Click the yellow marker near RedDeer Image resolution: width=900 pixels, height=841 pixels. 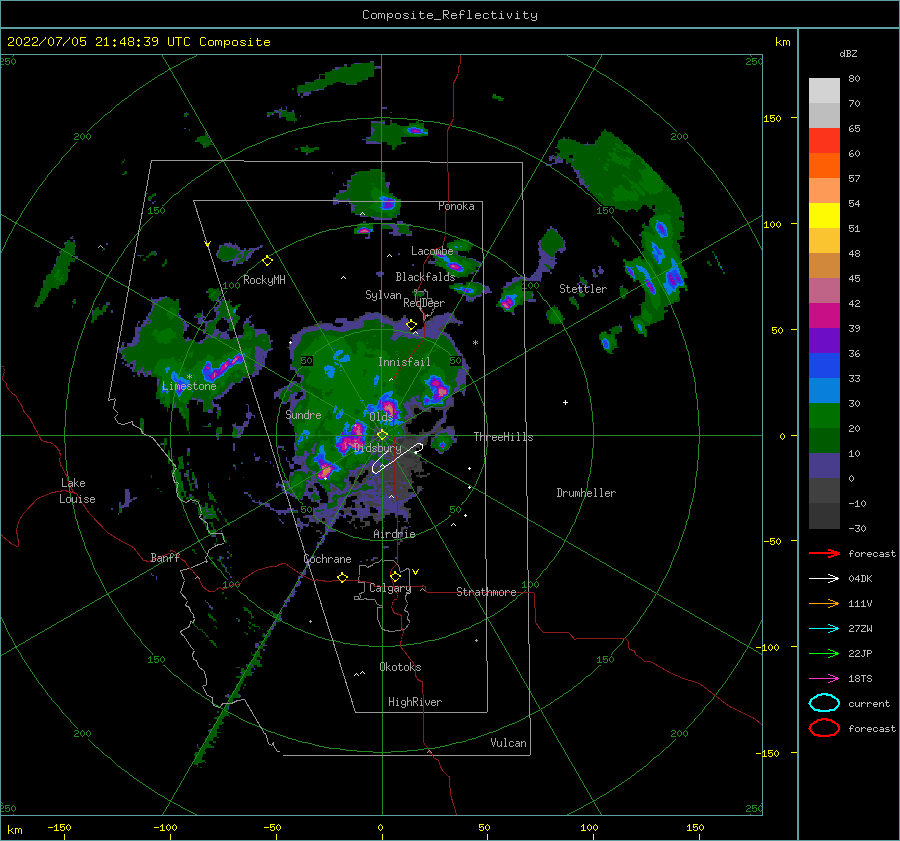click(412, 325)
